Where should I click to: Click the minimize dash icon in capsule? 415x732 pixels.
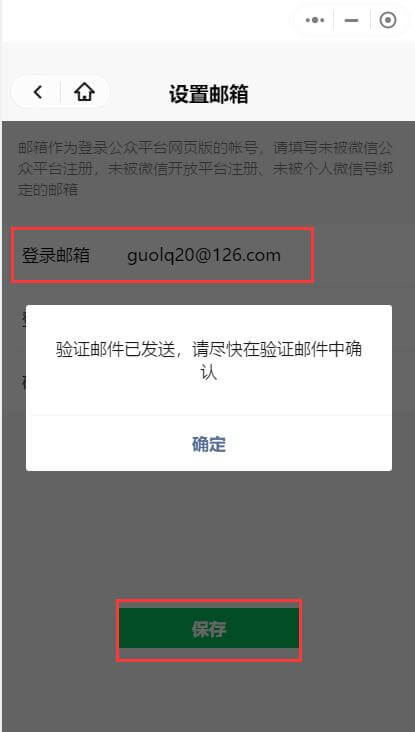coord(352,20)
